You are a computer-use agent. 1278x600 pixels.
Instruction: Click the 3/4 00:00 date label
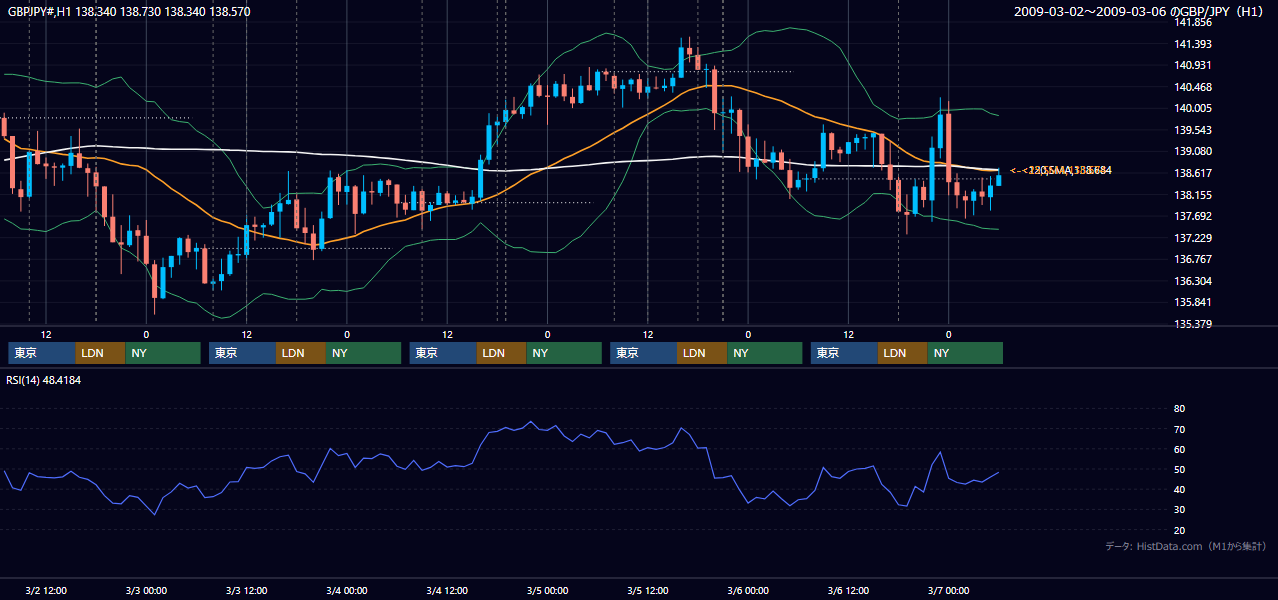pos(347,591)
